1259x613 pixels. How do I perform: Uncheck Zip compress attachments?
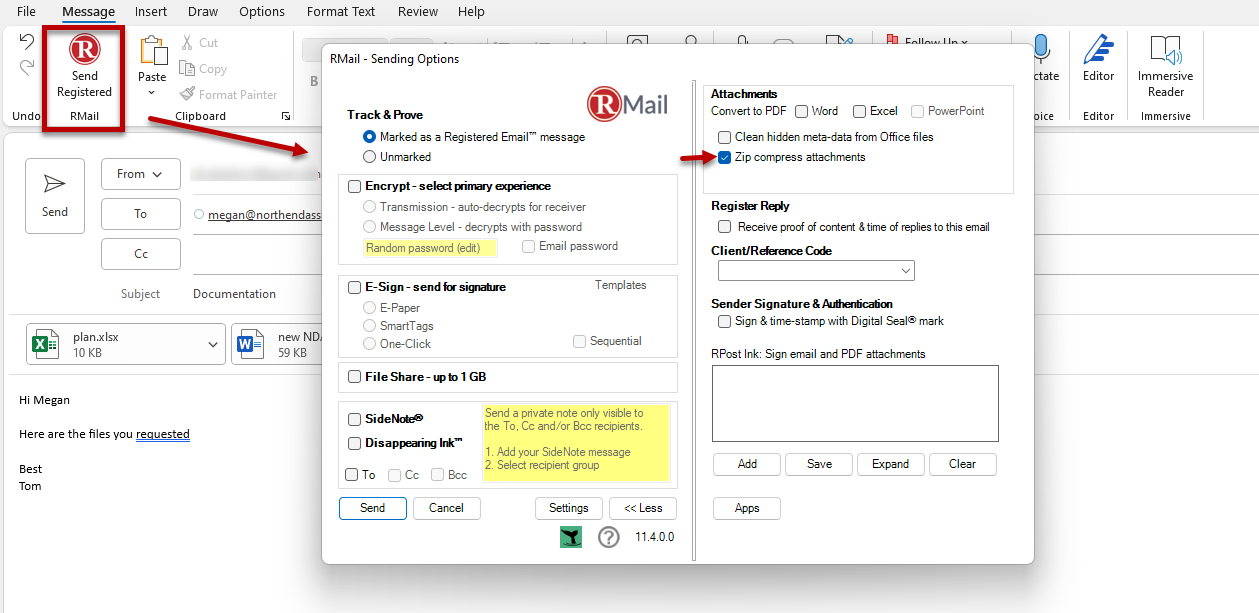pos(724,157)
